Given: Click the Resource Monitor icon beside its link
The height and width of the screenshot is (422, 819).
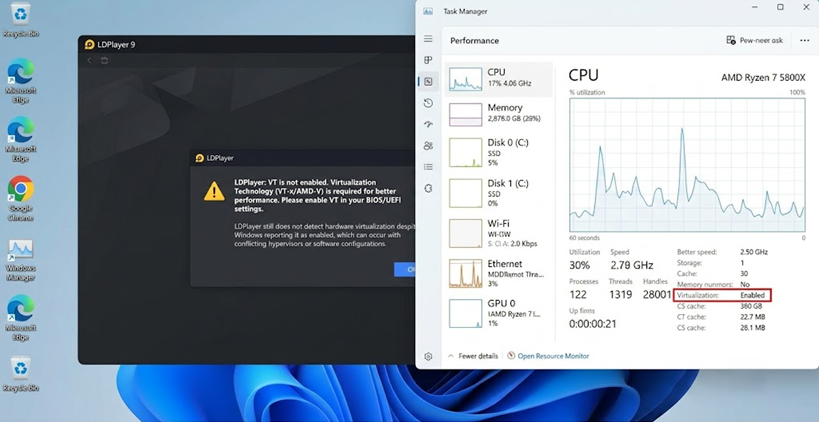Looking at the screenshot, I should click(511, 356).
